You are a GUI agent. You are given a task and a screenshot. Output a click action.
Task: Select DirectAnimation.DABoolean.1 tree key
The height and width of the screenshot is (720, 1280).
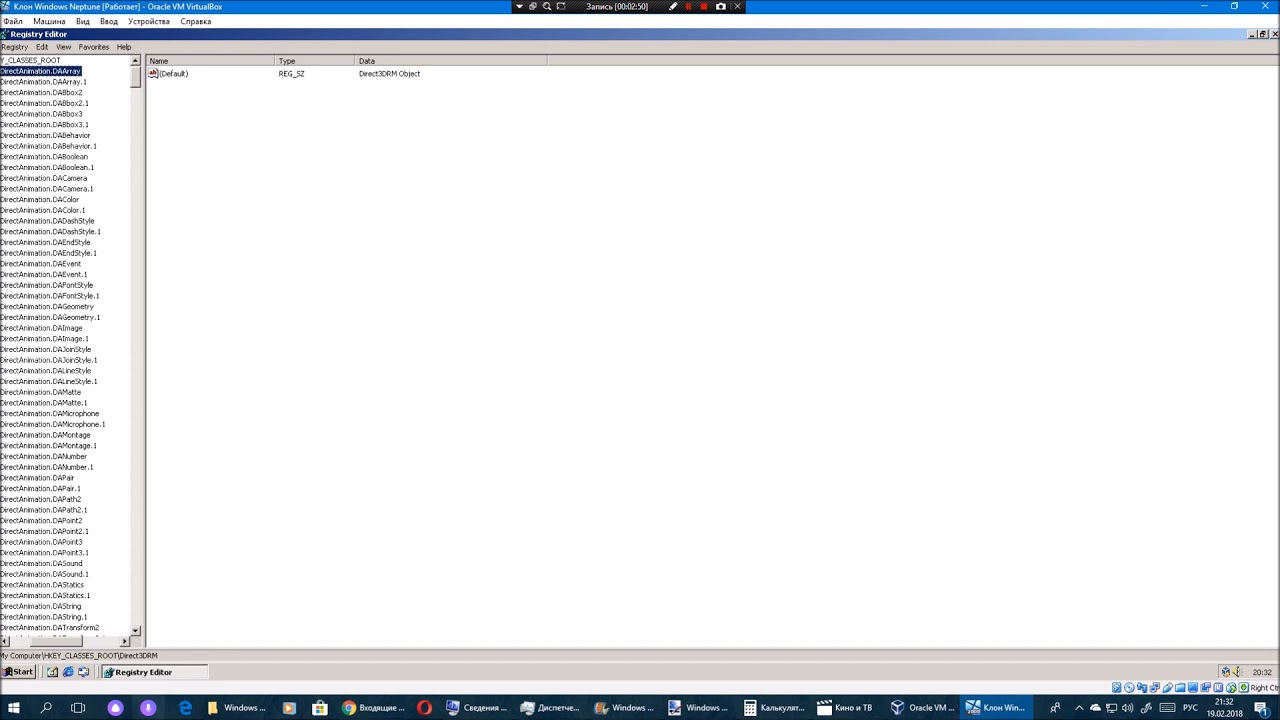(x=47, y=168)
